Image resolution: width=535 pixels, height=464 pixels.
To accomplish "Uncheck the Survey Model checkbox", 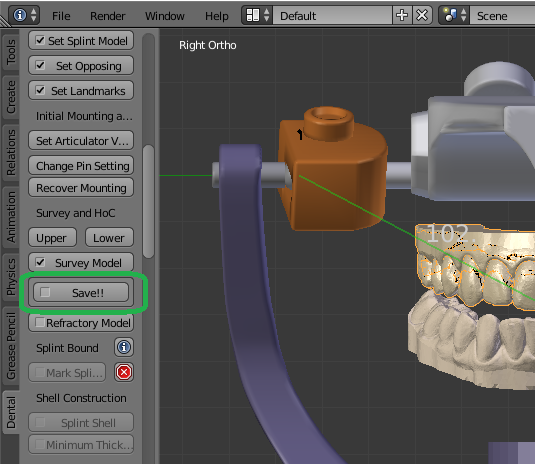I will [x=40, y=262].
